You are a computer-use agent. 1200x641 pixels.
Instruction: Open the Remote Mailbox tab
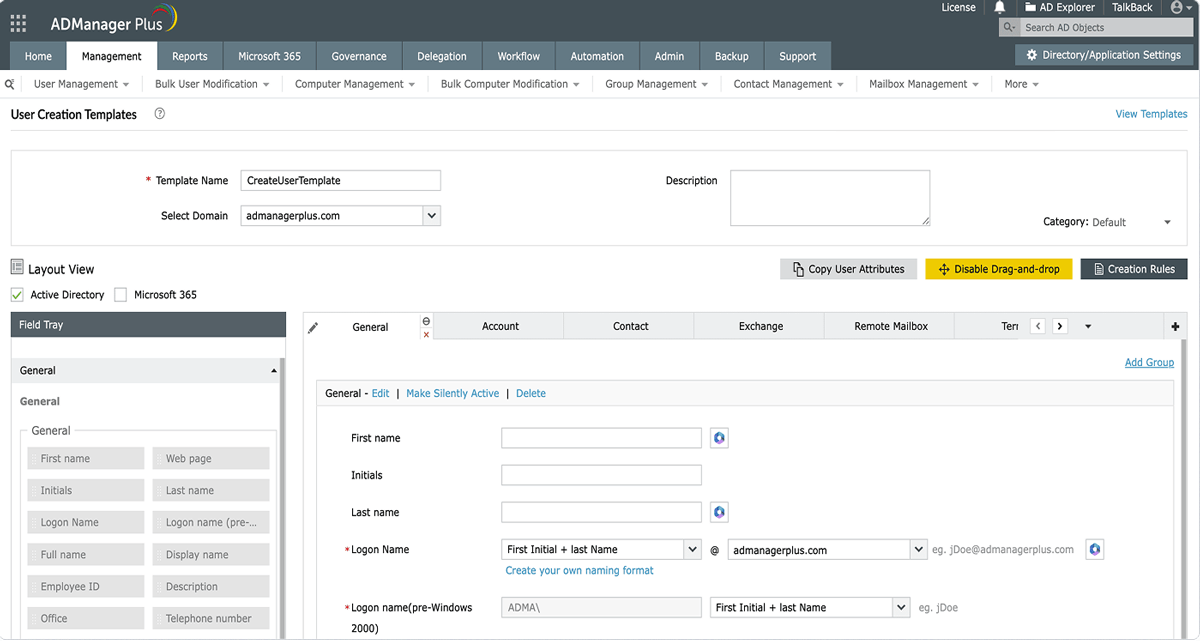click(x=891, y=326)
